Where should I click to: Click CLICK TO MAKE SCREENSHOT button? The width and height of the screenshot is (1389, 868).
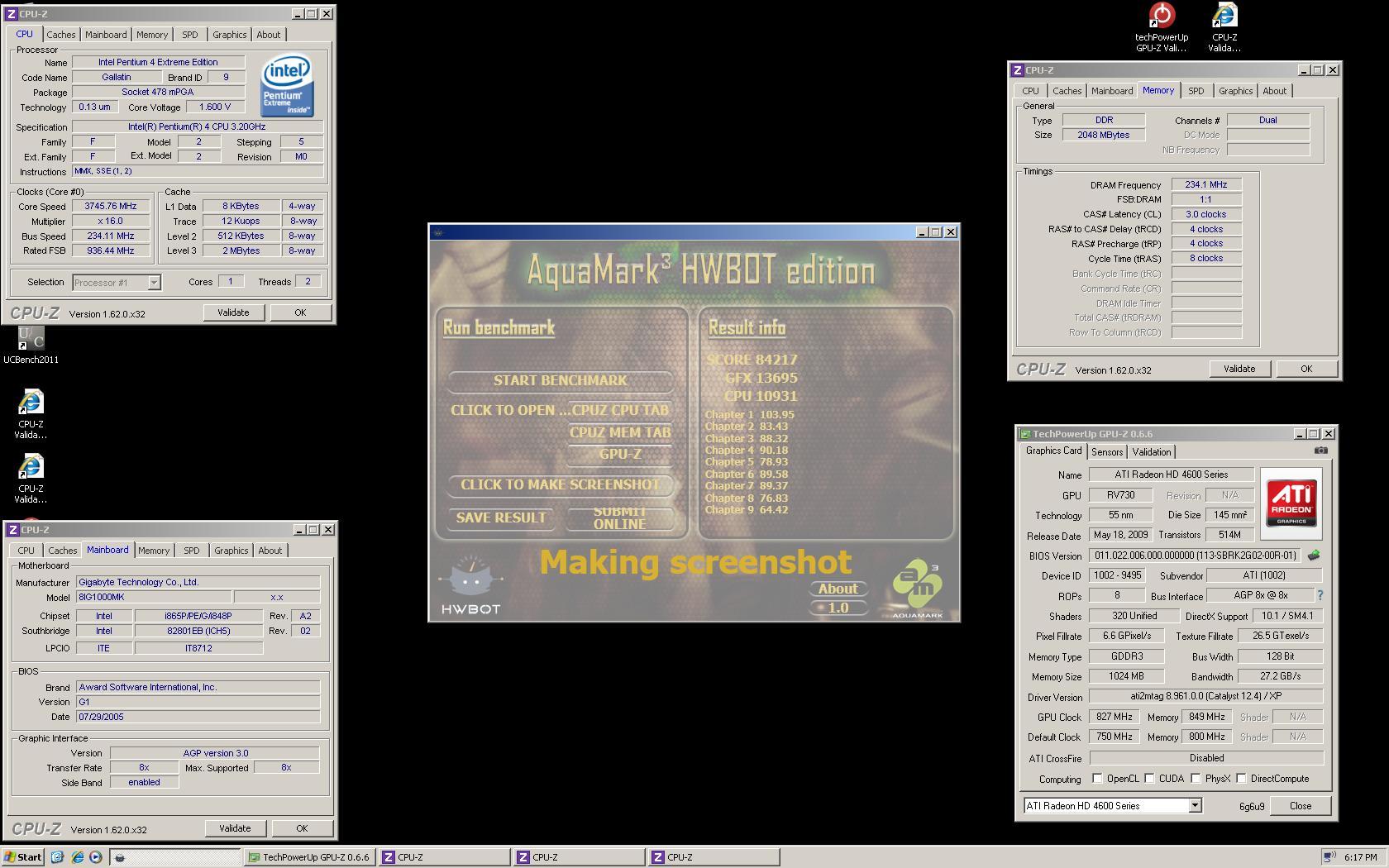point(560,485)
